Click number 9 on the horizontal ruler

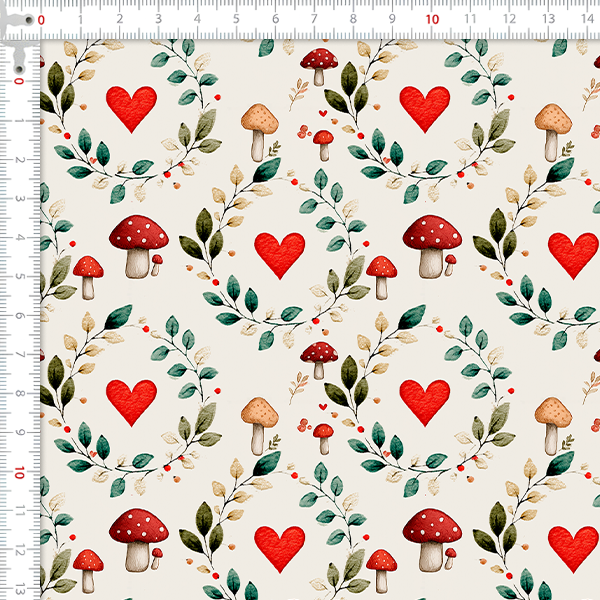392,18
